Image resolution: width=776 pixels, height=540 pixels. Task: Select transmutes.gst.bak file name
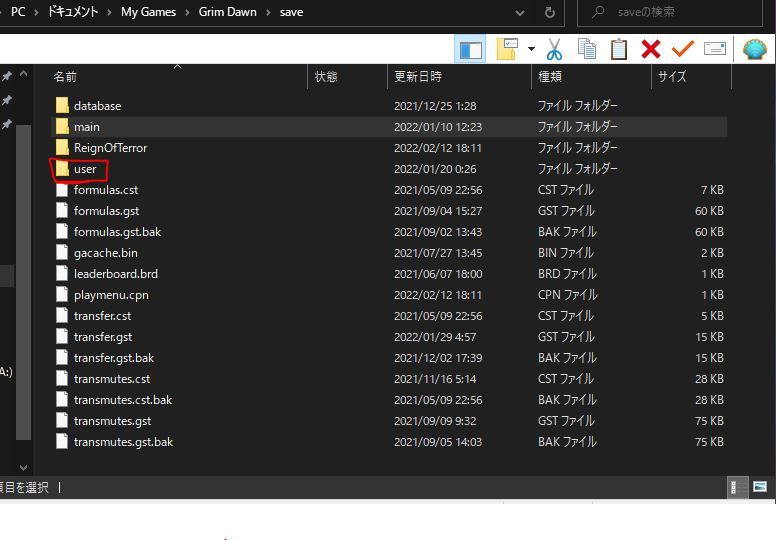123,442
